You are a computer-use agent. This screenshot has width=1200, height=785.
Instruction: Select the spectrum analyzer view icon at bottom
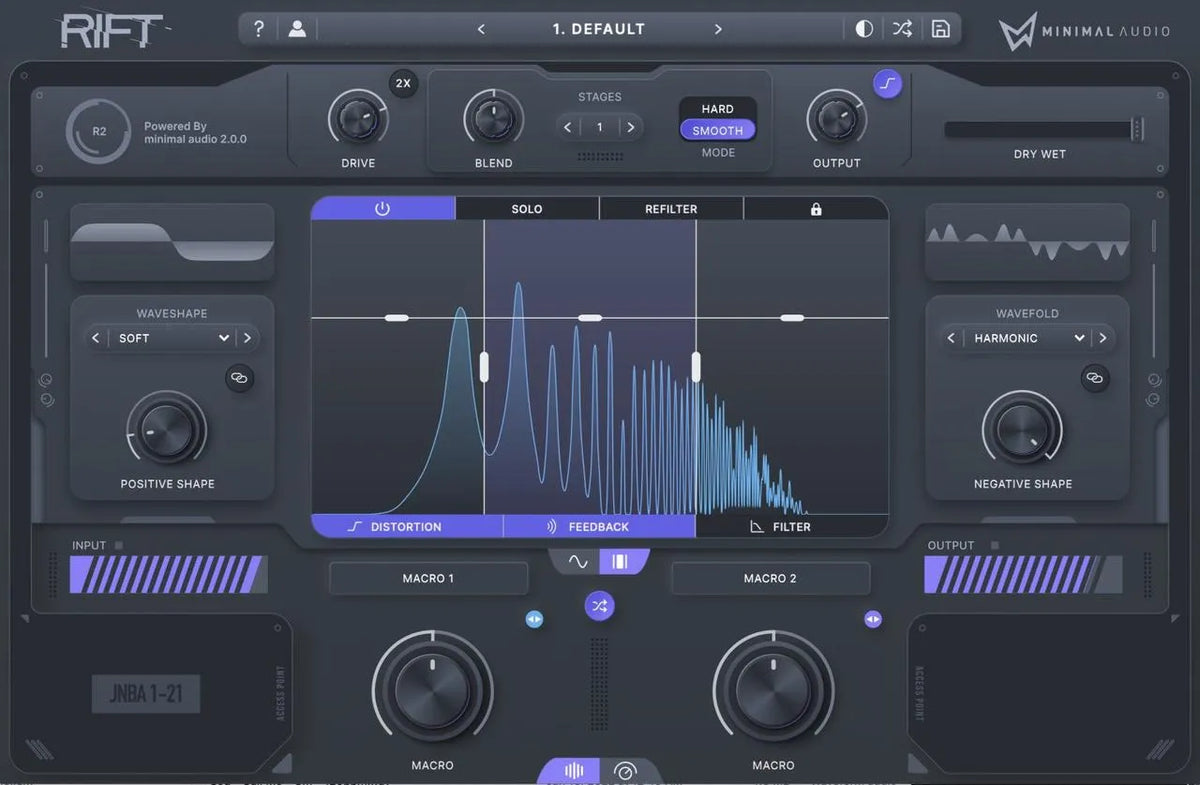pyautogui.click(x=573, y=770)
